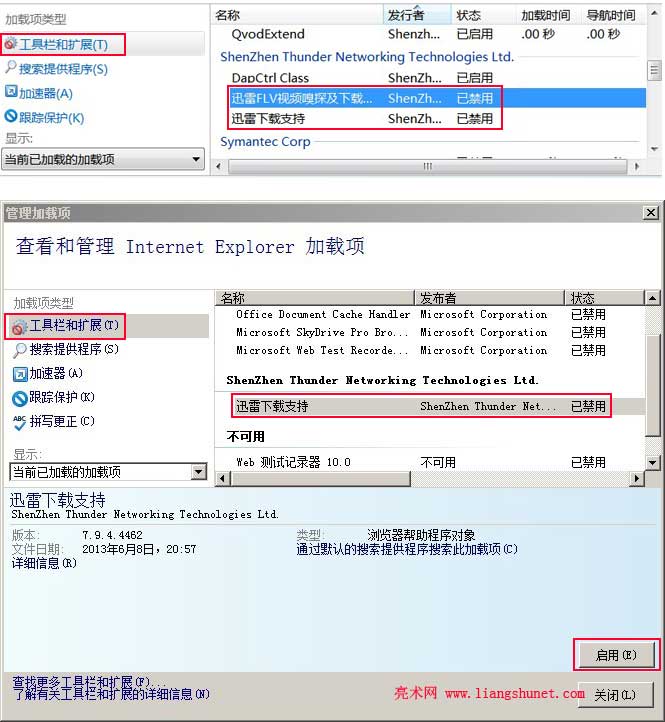Click 通过默认的搜索提供程序搜索此加载项(C) link
The width and height of the screenshot is (665, 722).
(407, 549)
